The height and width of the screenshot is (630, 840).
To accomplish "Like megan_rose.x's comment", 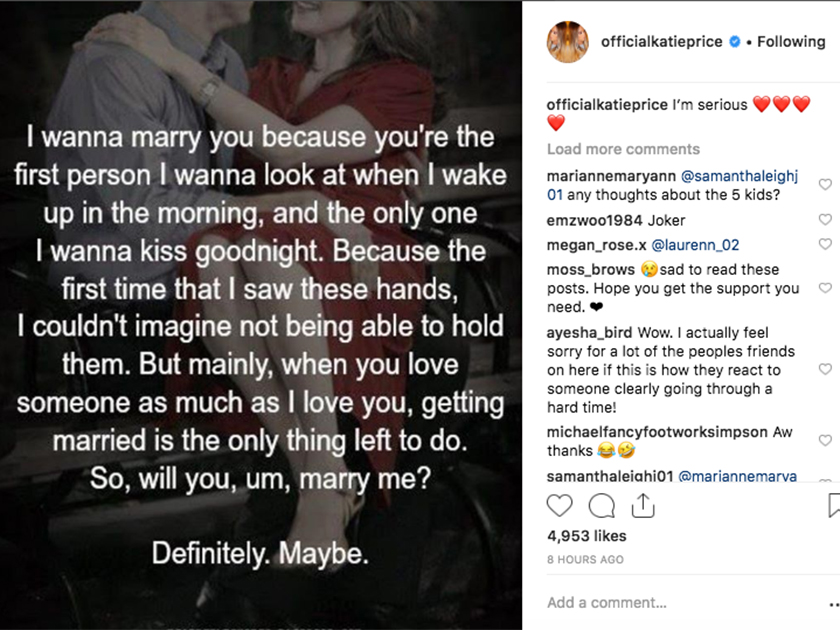I will pyautogui.click(x=825, y=245).
